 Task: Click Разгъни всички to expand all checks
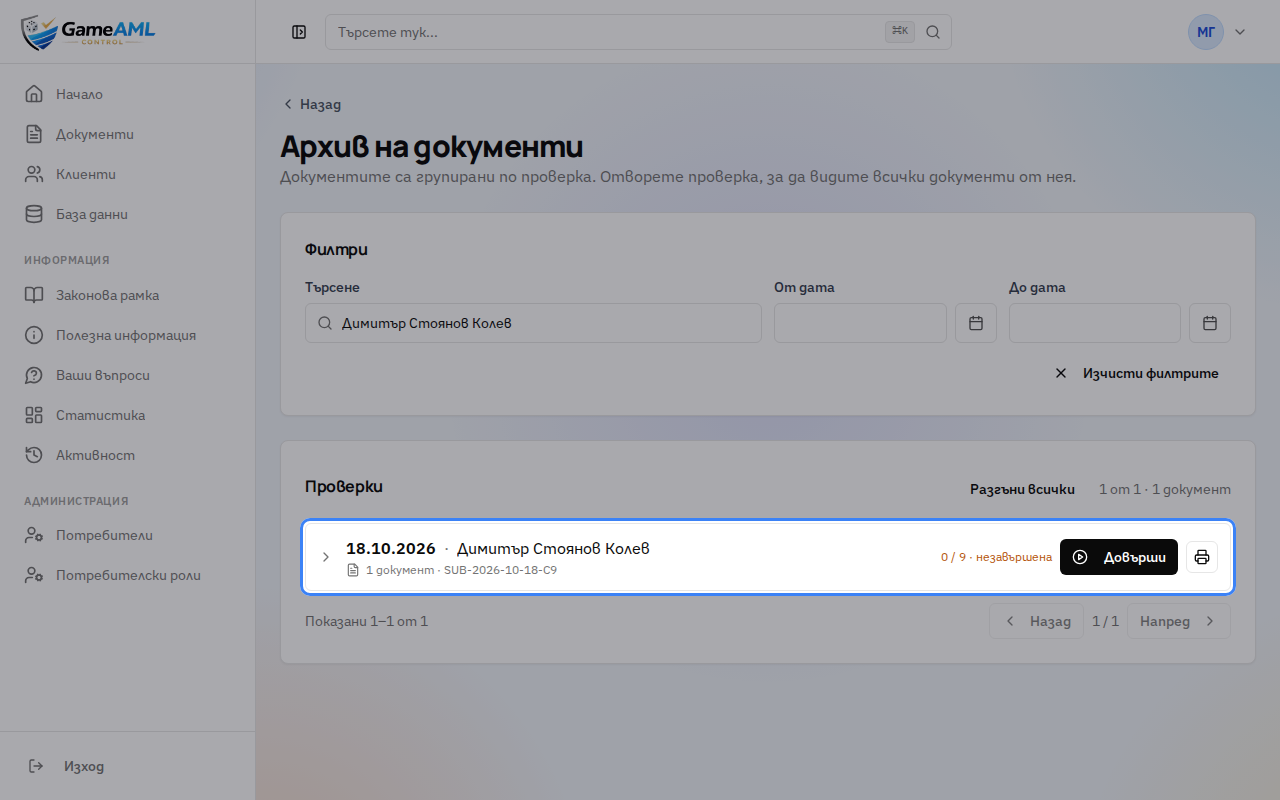coord(1022,489)
